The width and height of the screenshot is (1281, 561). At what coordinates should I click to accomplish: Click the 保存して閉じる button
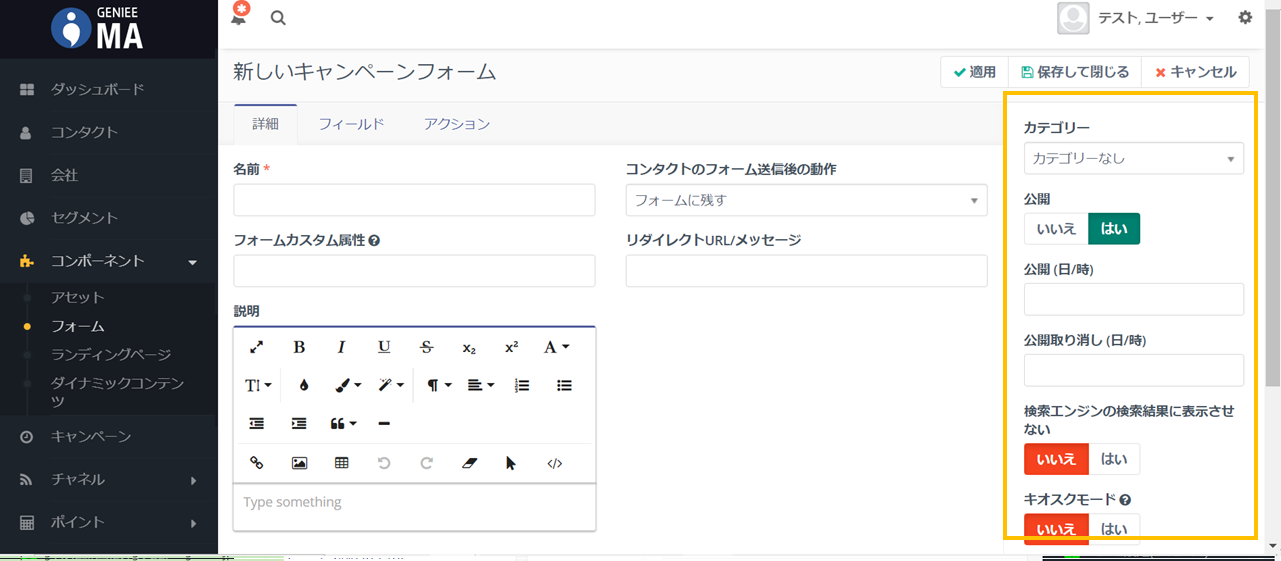[x=1075, y=72]
